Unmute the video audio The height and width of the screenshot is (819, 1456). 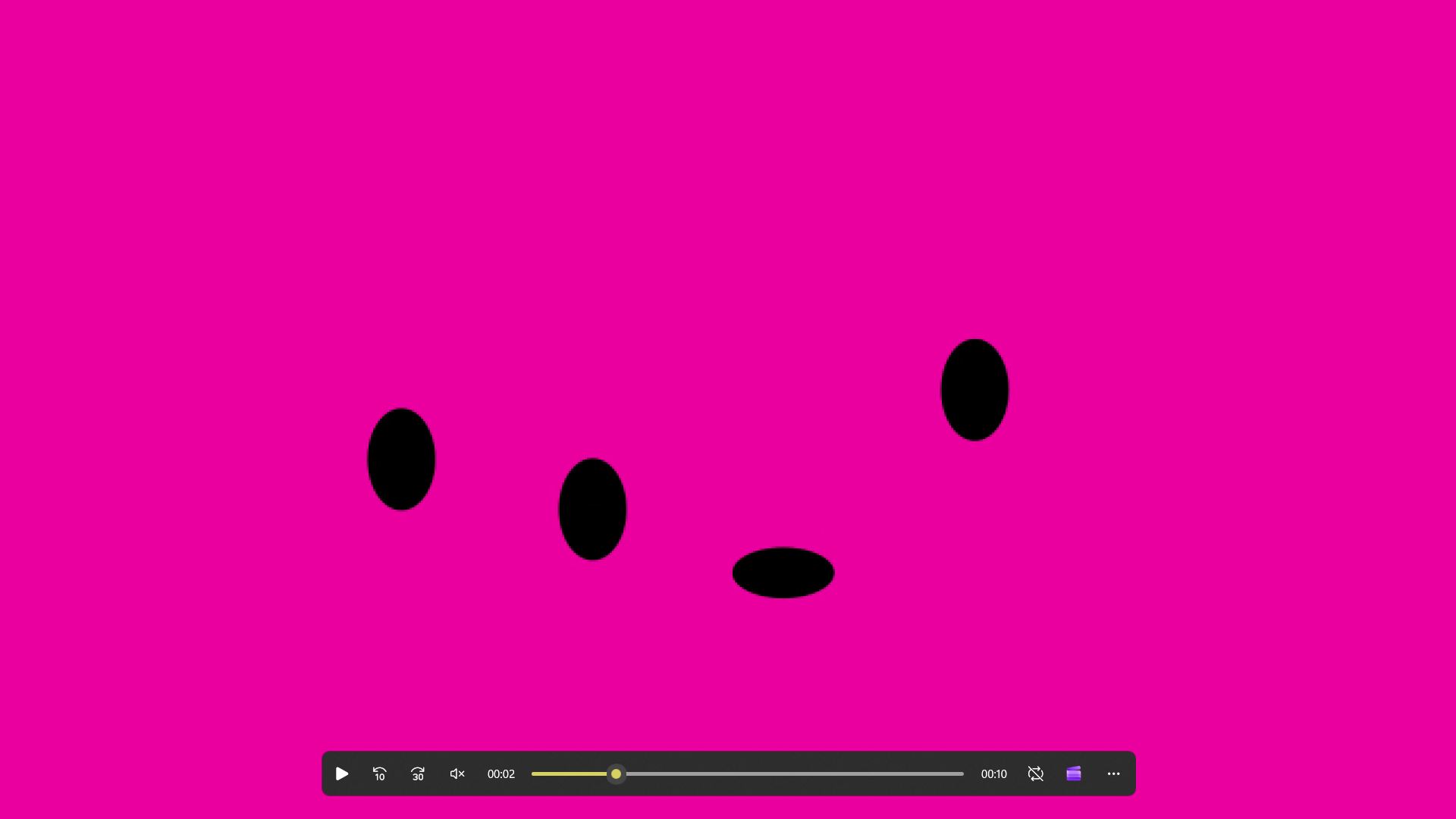457,773
